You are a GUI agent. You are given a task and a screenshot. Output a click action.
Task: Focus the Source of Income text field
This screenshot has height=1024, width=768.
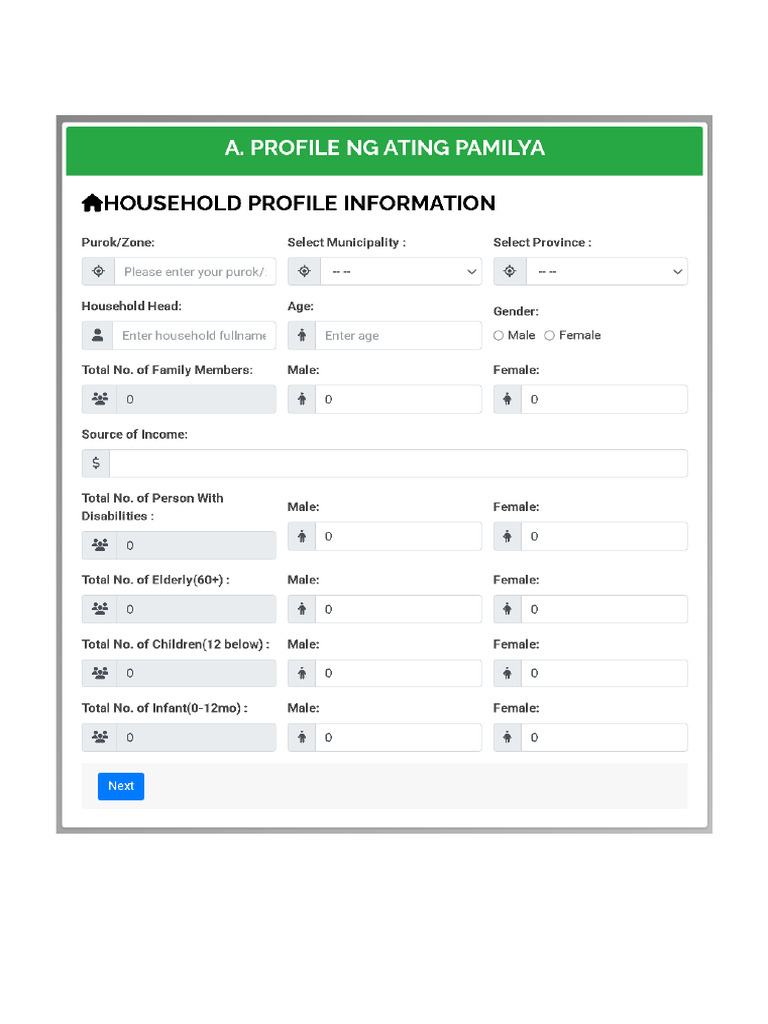(398, 463)
